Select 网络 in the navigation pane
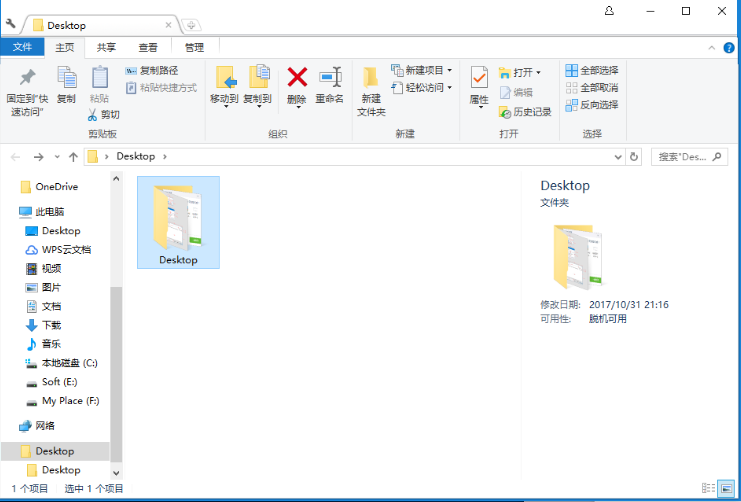This screenshot has height=502, width=741. (x=37, y=426)
